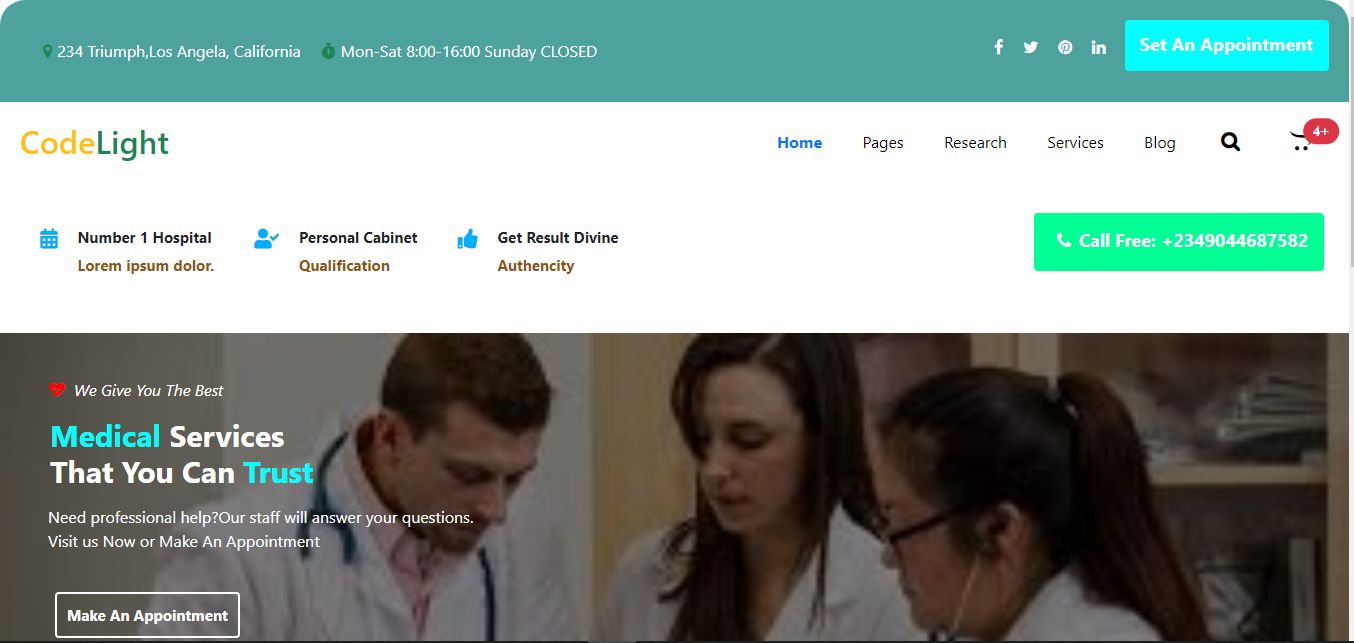This screenshot has height=643, width=1354.
Task: Click the Authencity text
Action: pyautogui.click(x=536, y=266)
